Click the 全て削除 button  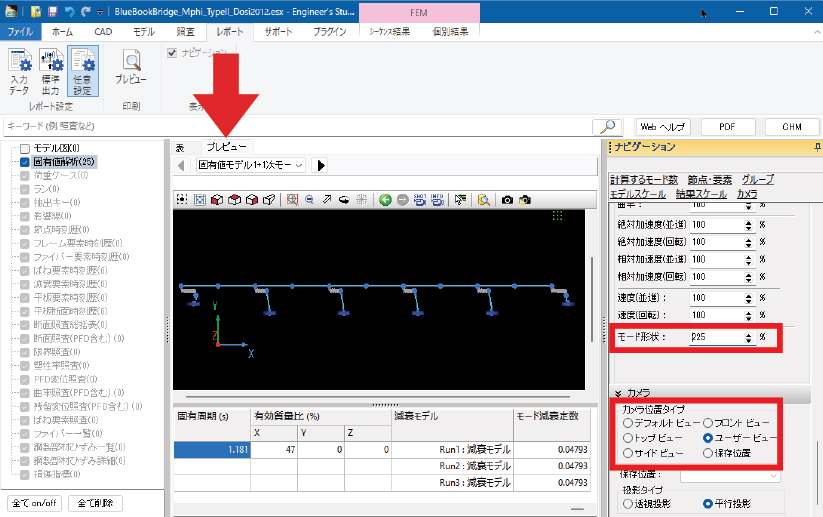[x=96, y=503]
